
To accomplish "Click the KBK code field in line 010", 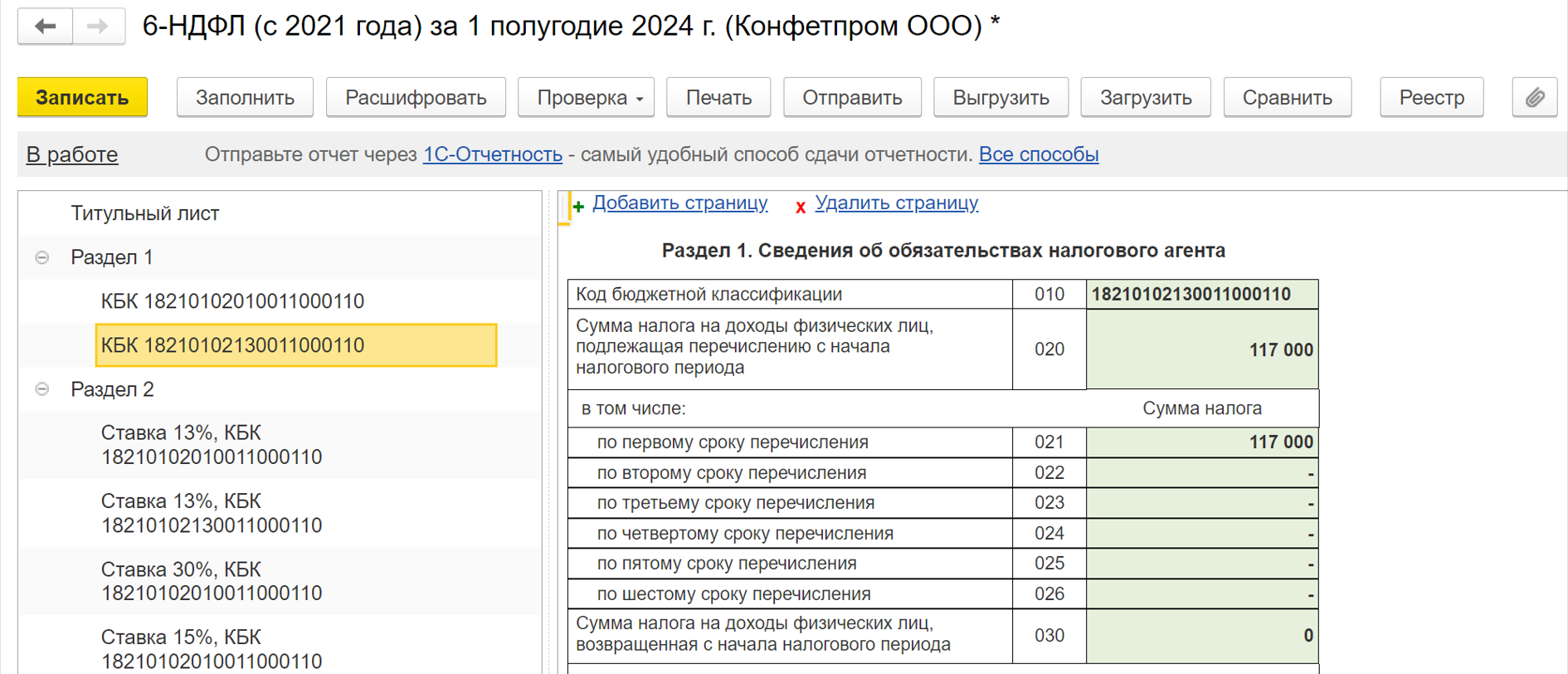I will 1202,294.
